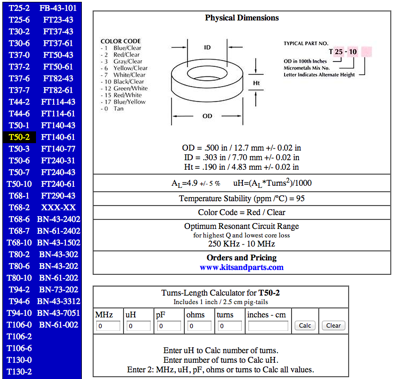This screenshot has width=400, height=379.
Task: Open the T106-0 core page
Action: pyautogui.click(x=19, y=325)
